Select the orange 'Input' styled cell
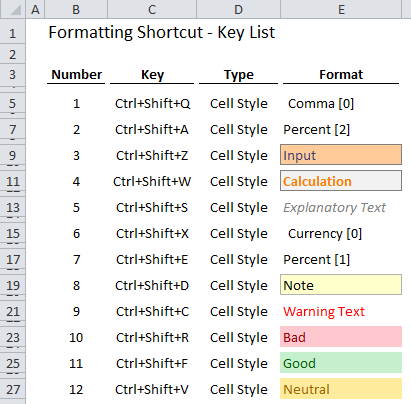411x404 pixels. point(341,155)
